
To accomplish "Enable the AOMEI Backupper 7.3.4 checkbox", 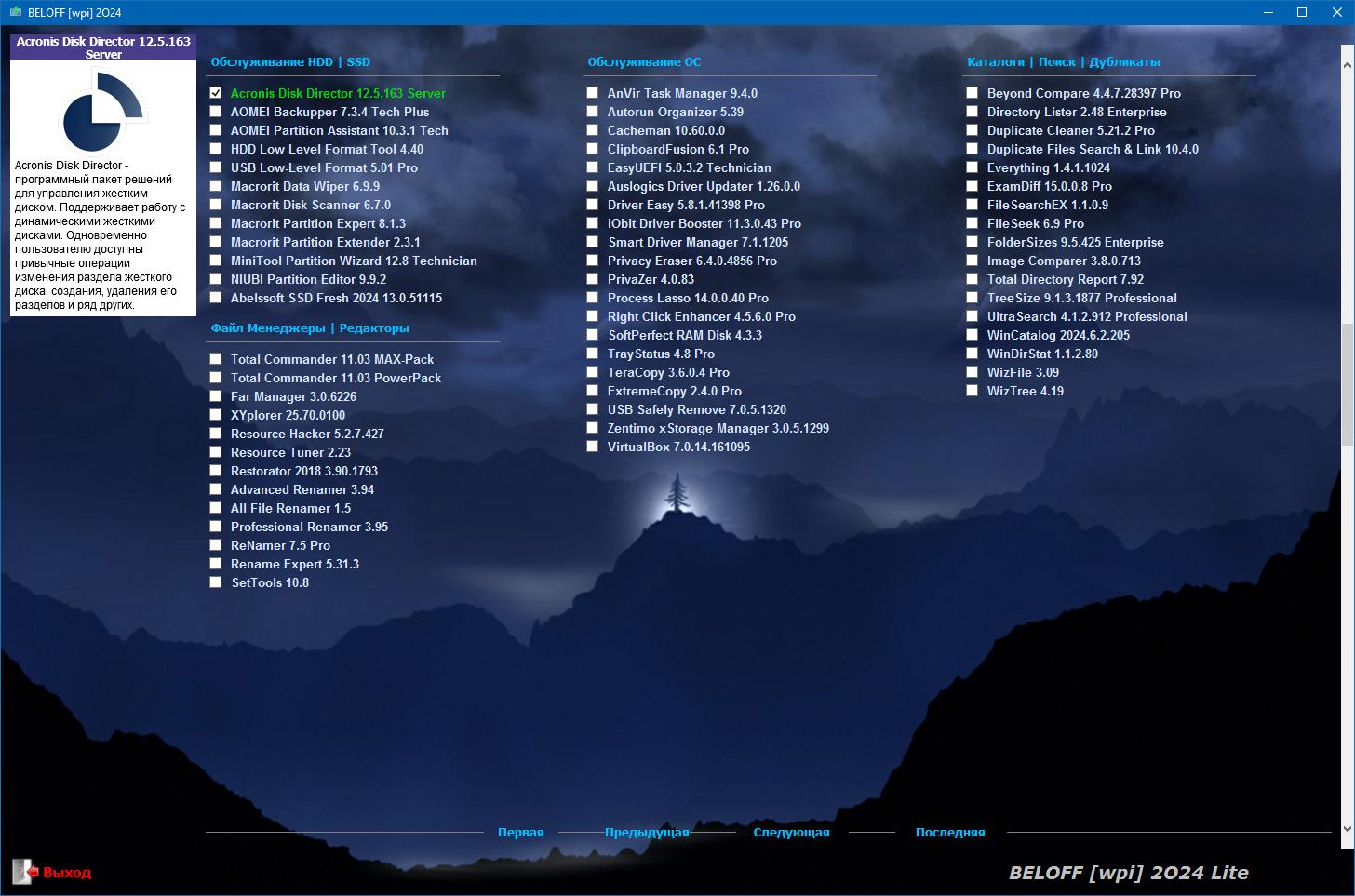I will (x=216, y=112).
